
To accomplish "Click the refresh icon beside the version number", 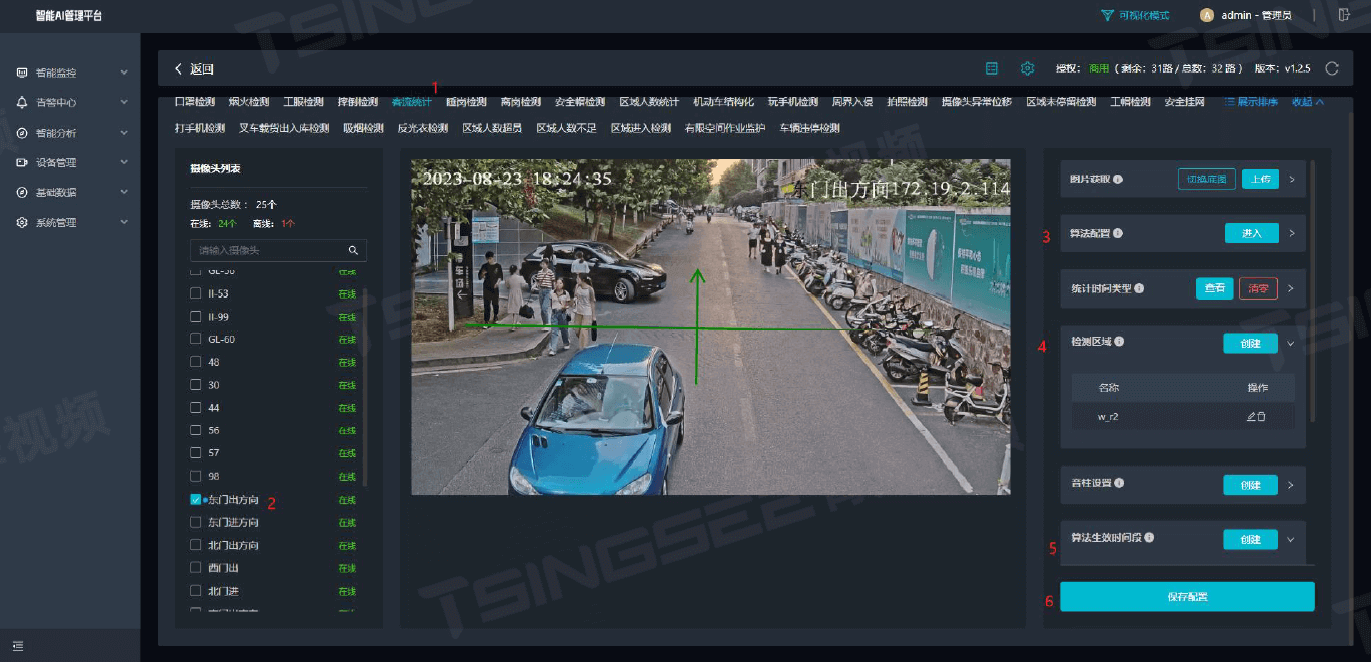I will (x=1332, y=69).
